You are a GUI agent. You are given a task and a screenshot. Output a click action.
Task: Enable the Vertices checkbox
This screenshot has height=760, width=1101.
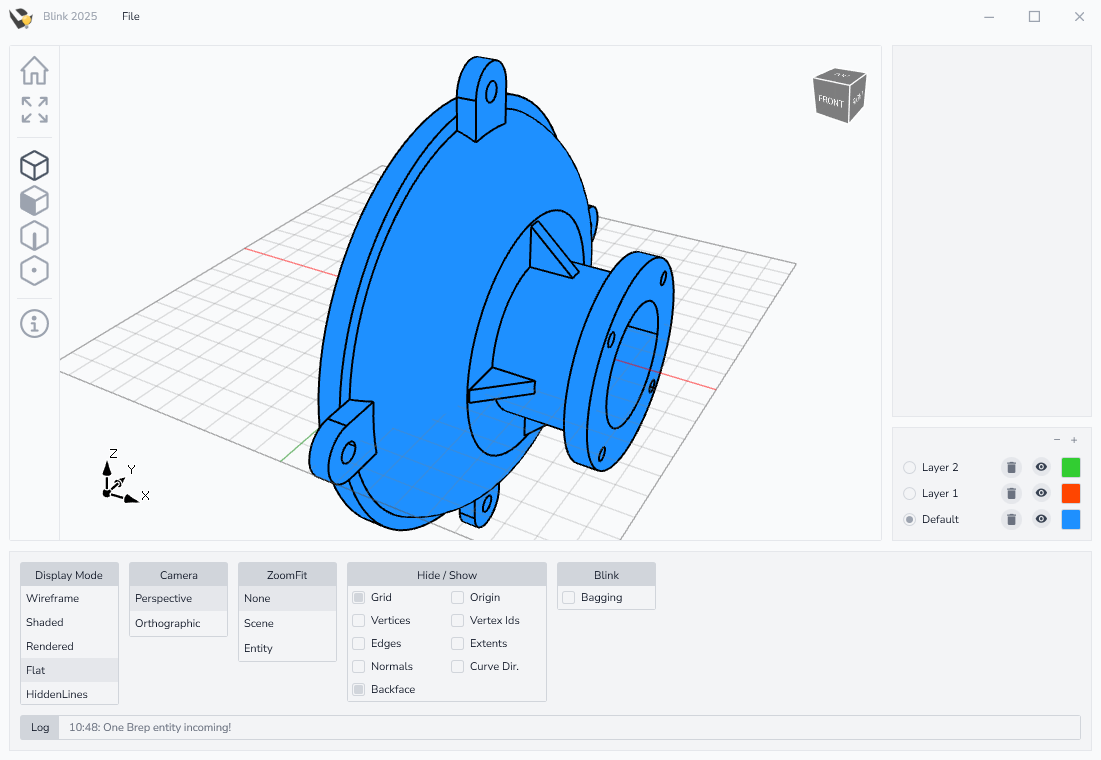coord(359,620)
